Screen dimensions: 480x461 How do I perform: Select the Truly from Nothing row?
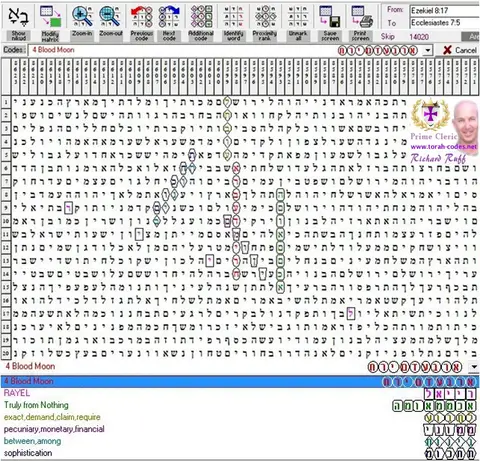click(x=240, y=405)
